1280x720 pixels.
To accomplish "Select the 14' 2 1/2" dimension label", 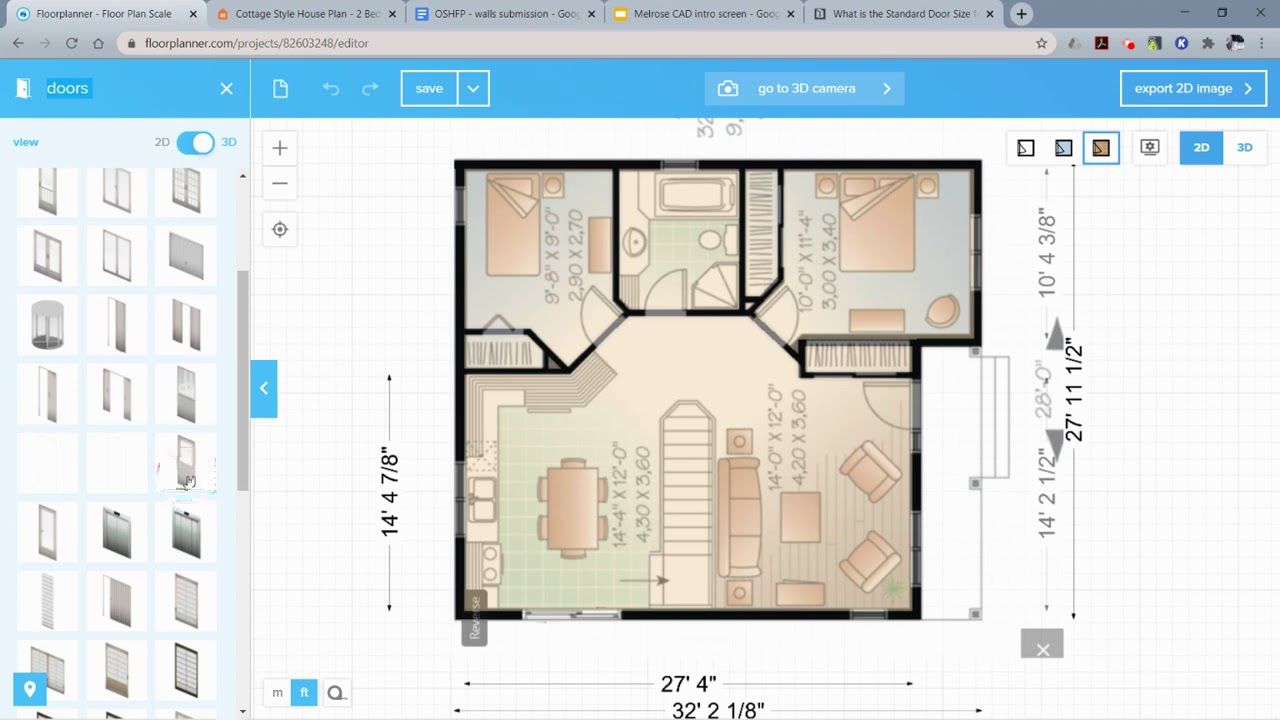I will click(1047, 493).
